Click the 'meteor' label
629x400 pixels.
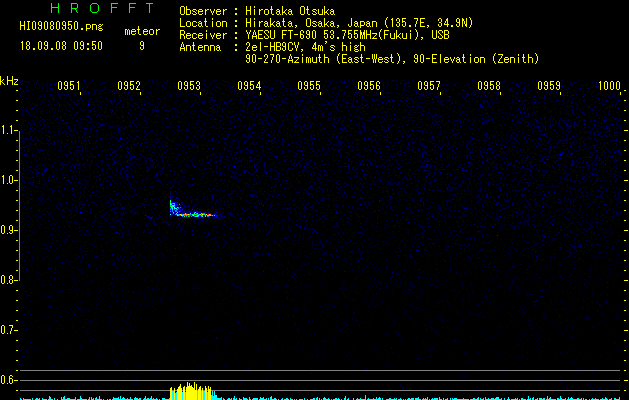point(142,31)
